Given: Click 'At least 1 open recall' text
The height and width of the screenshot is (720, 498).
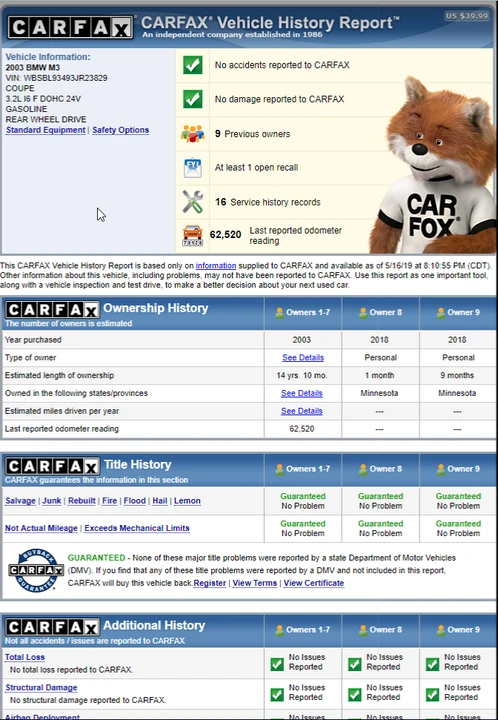Looking at the screenshot, I should [x=256, y=168].
